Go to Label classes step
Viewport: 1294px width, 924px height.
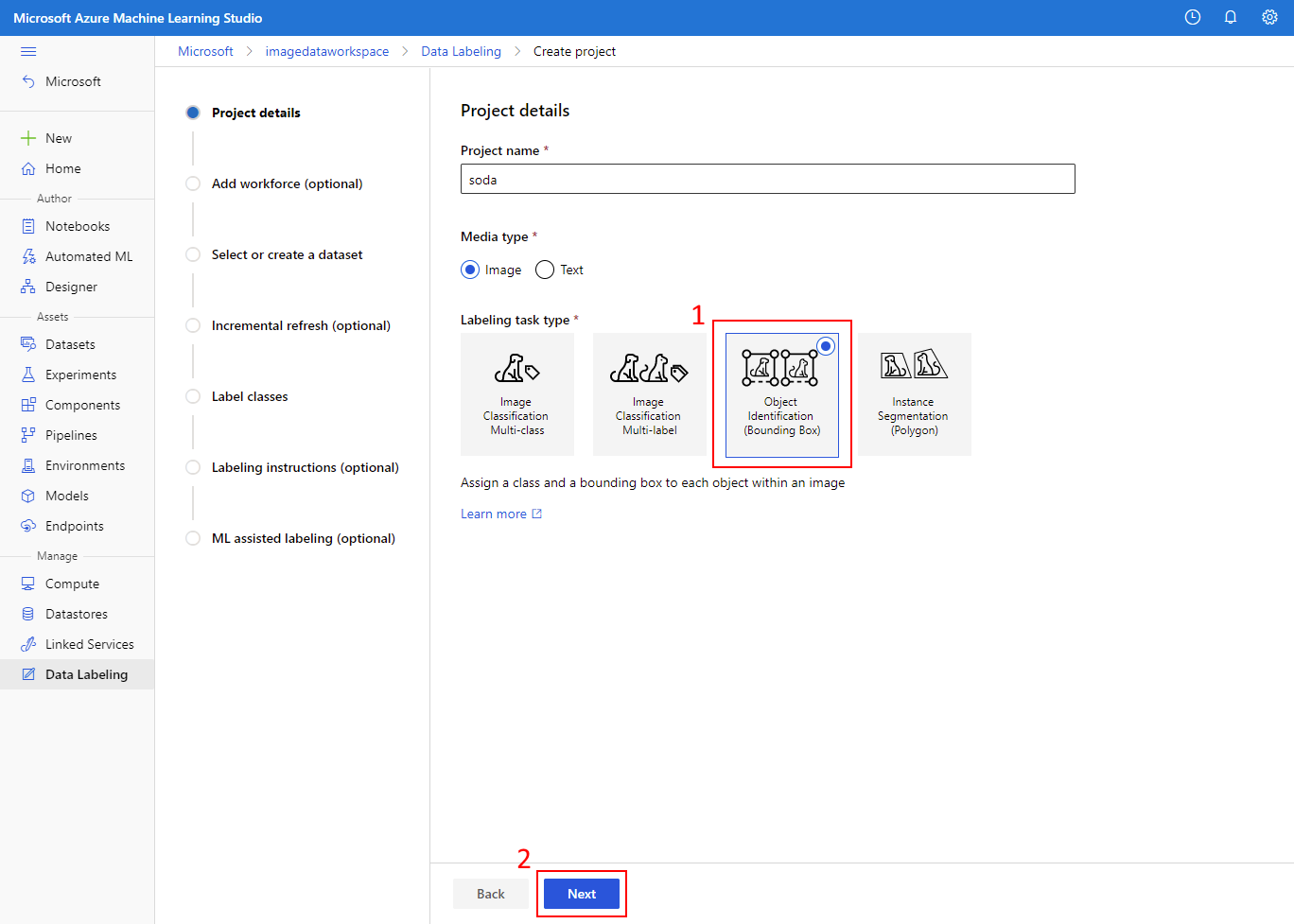(250, 396)
